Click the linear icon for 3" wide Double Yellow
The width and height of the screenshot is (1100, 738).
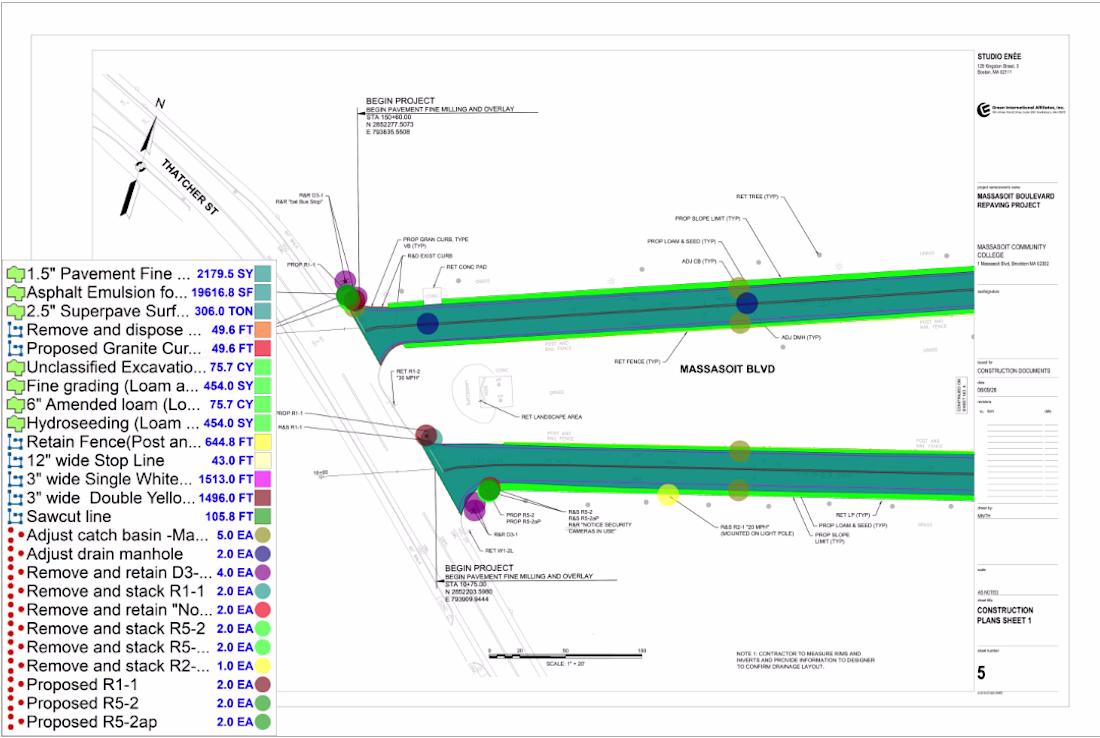pyautogui.click(x=15, y=498)
